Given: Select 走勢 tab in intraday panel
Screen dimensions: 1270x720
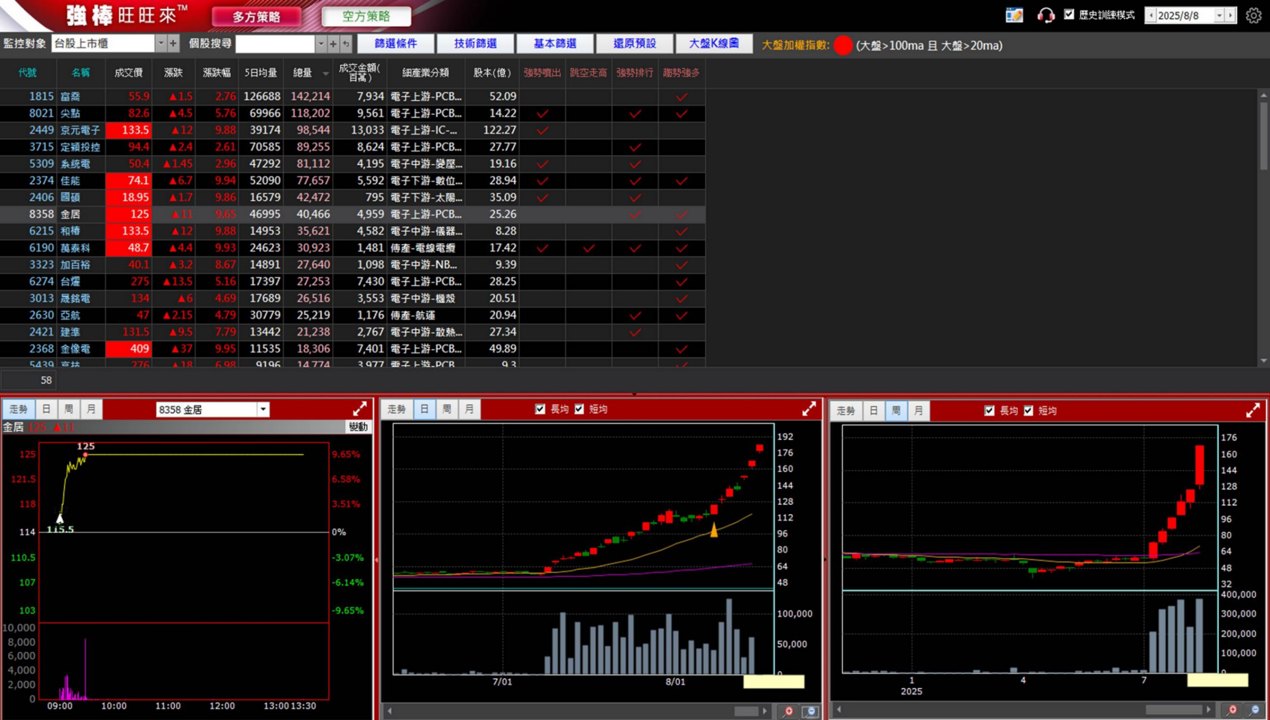Looking at the screenshot, I should pyautogui.click(x=19, y=409).
